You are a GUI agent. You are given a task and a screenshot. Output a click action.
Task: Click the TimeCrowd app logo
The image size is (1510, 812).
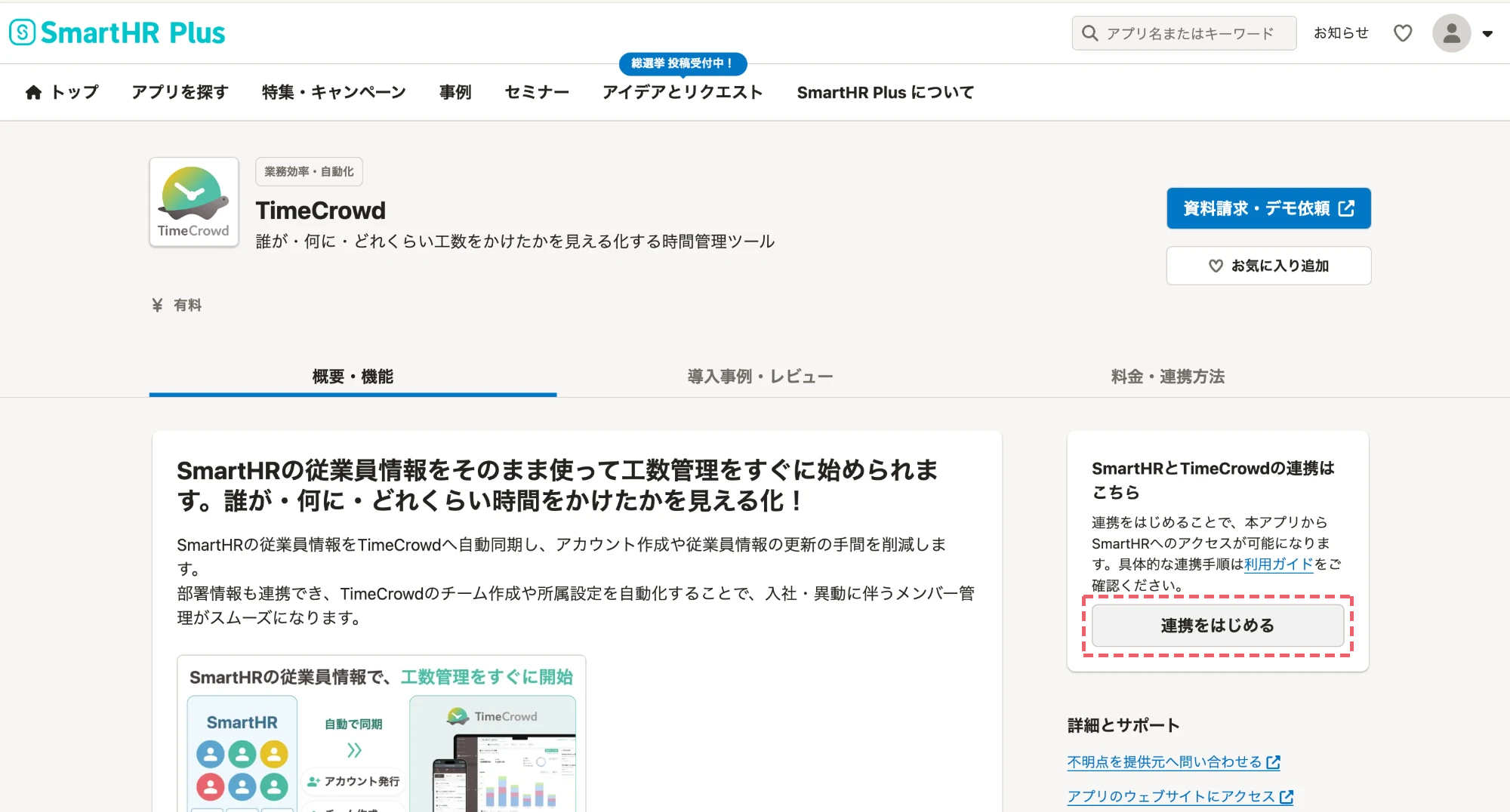tap(194, 201)
